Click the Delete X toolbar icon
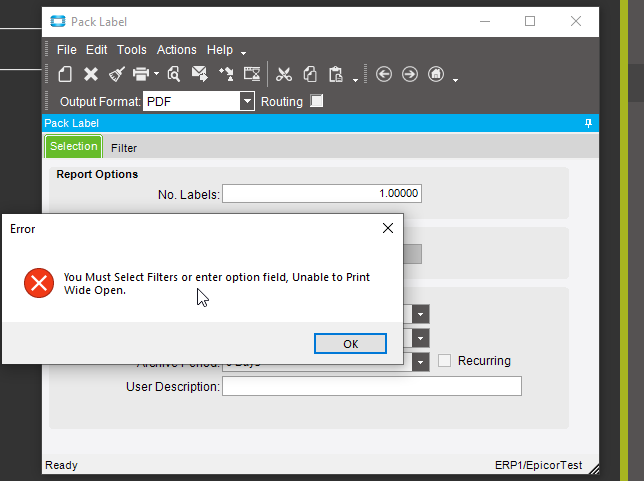 (91, 74)
